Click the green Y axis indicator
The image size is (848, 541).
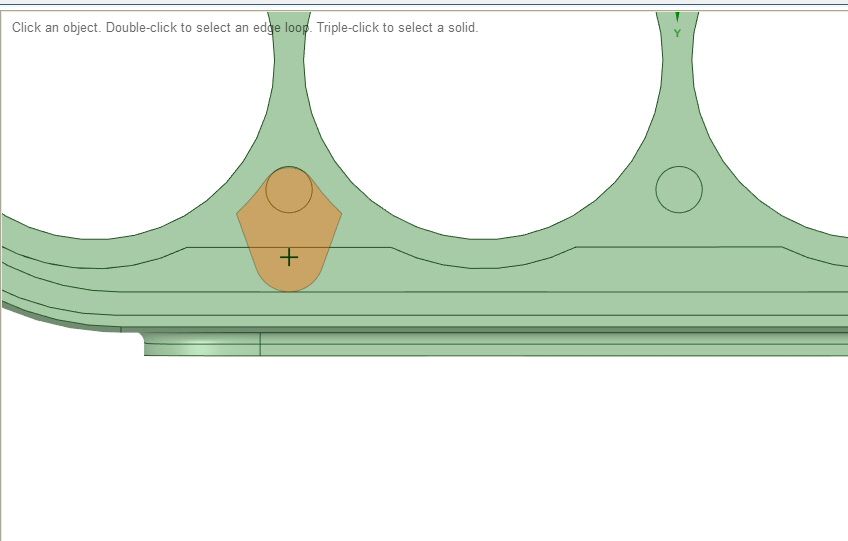click(677, 25)
